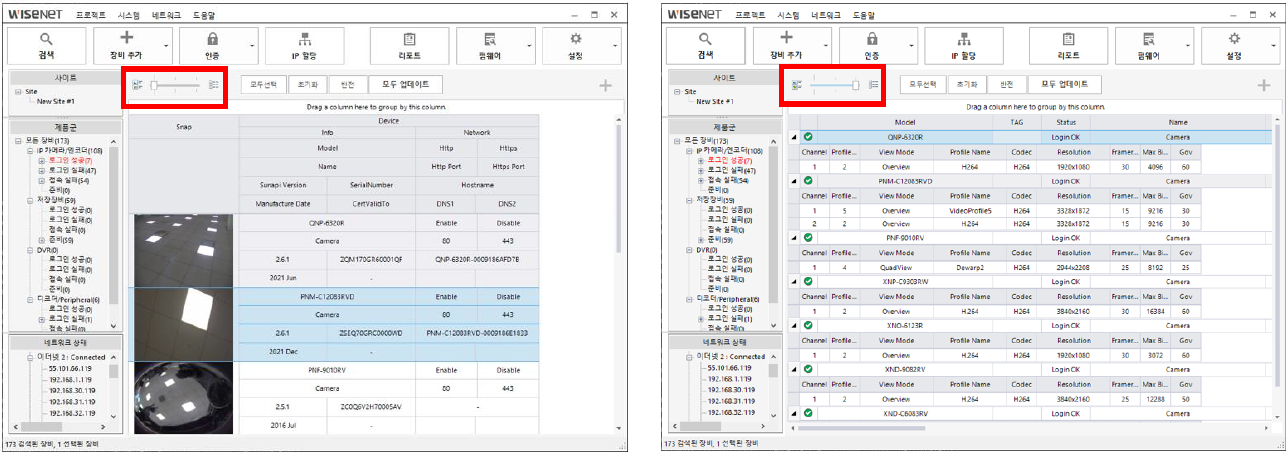Collapse the QNP-6320R row in right window
Screen dimensions: 1287x452
click(794, 137)
